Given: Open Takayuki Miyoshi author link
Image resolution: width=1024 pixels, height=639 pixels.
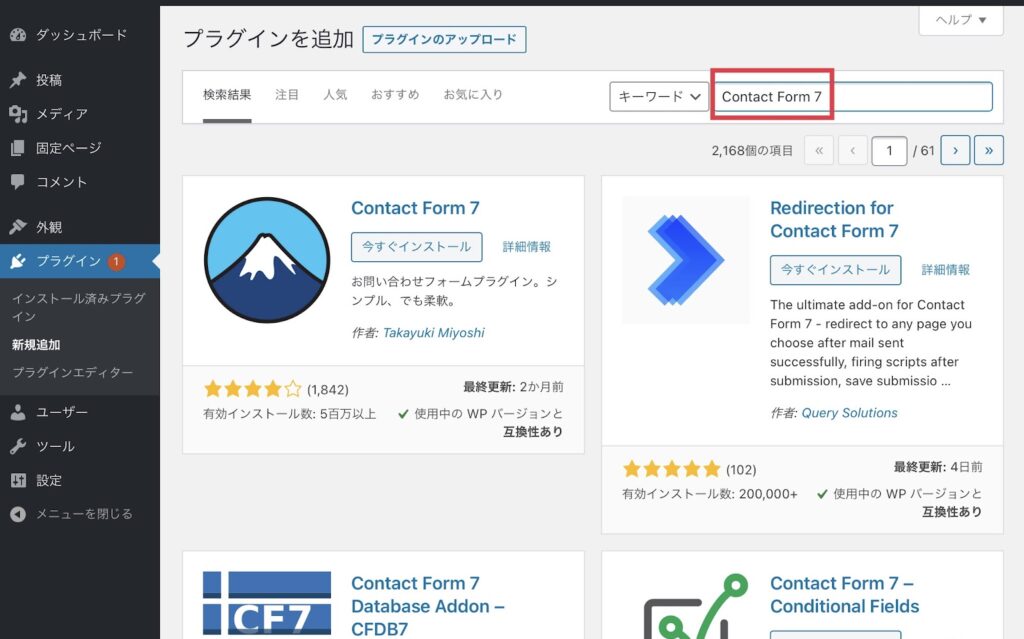Looking at the screenshot, I should (x=433, y=333).
